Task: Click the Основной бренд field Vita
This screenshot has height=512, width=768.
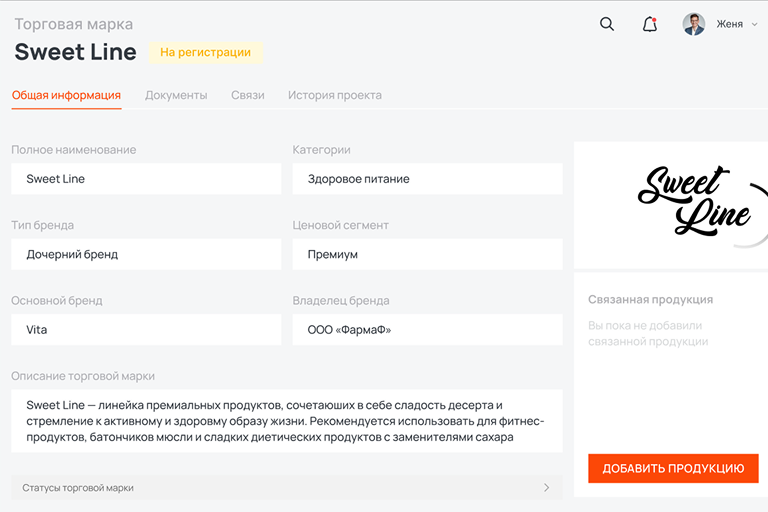Action: (x=146, y=329)
